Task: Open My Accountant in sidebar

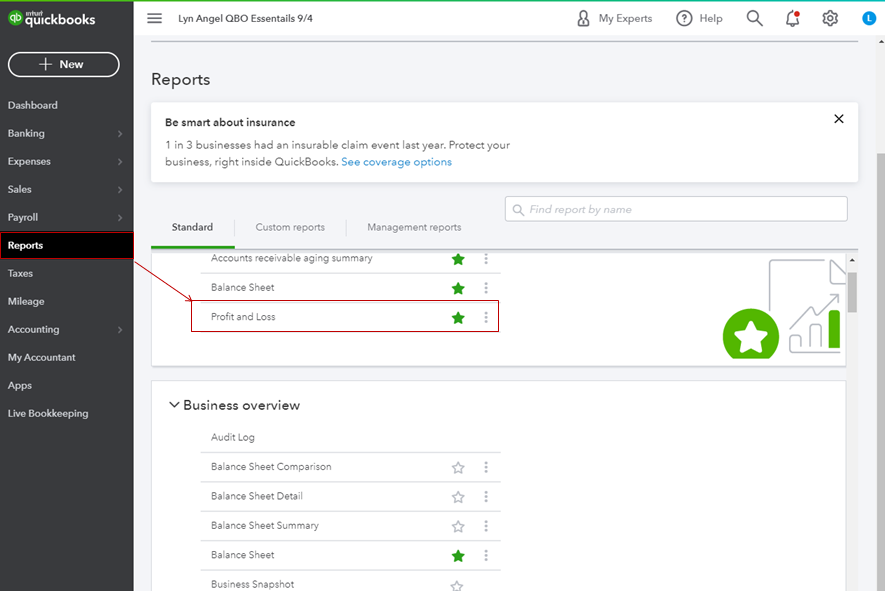Action: pyautogui.click(x=42, y=357)
